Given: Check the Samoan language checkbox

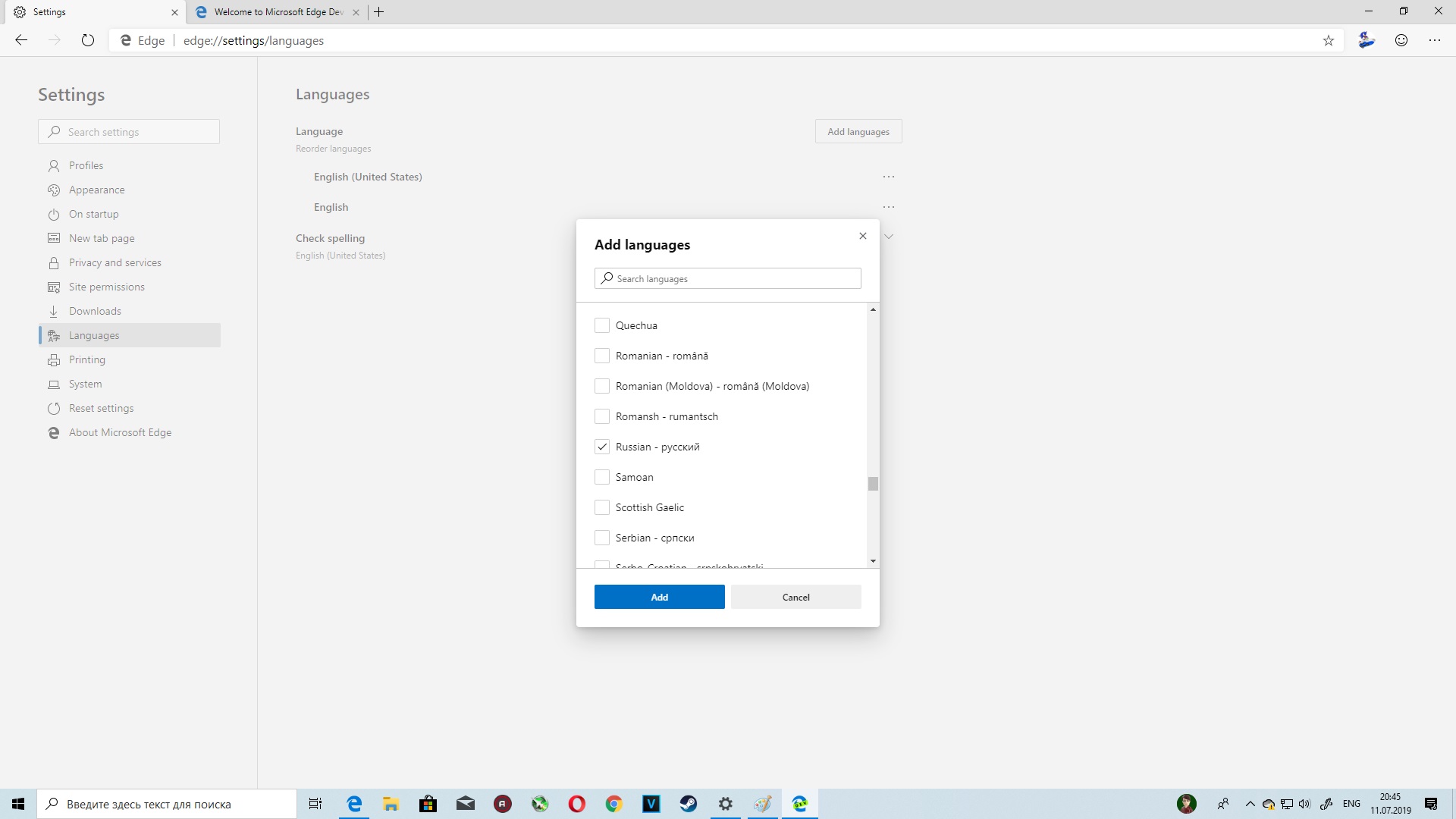Looking at the screenshot, I should point(602,477).
